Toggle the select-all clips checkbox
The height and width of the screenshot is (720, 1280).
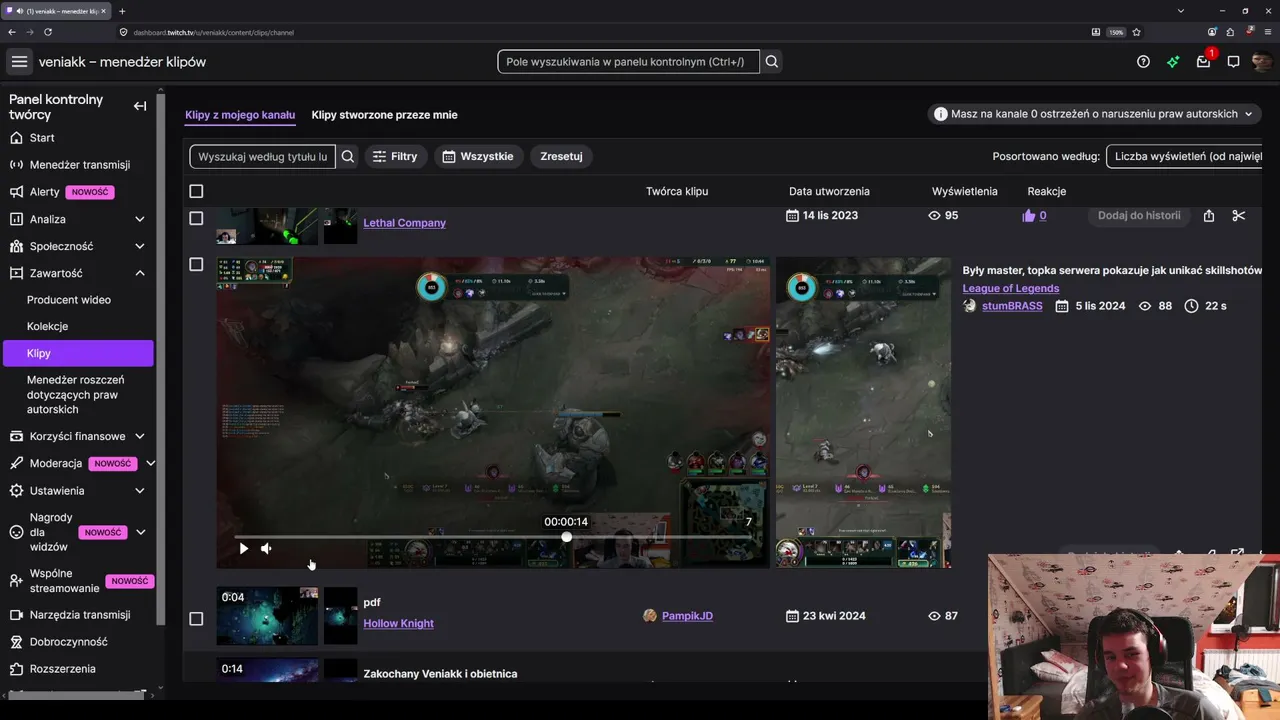196,191
